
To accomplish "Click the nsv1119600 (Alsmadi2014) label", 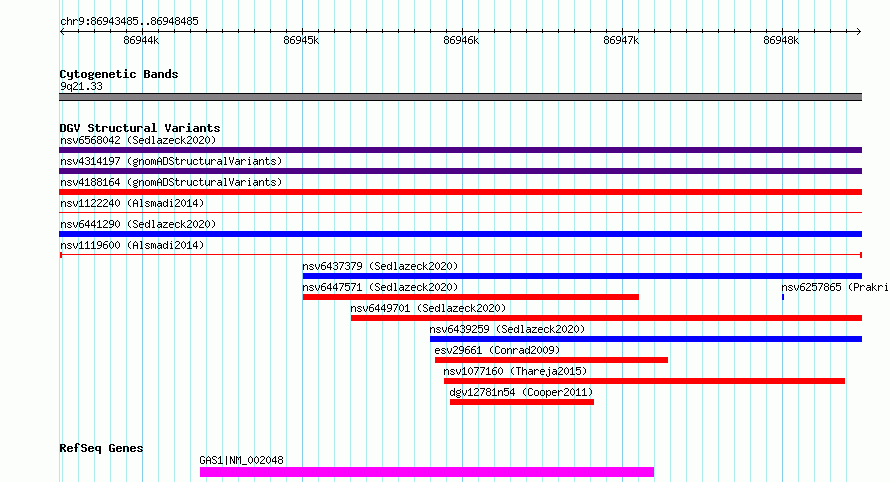I will 132,245.
